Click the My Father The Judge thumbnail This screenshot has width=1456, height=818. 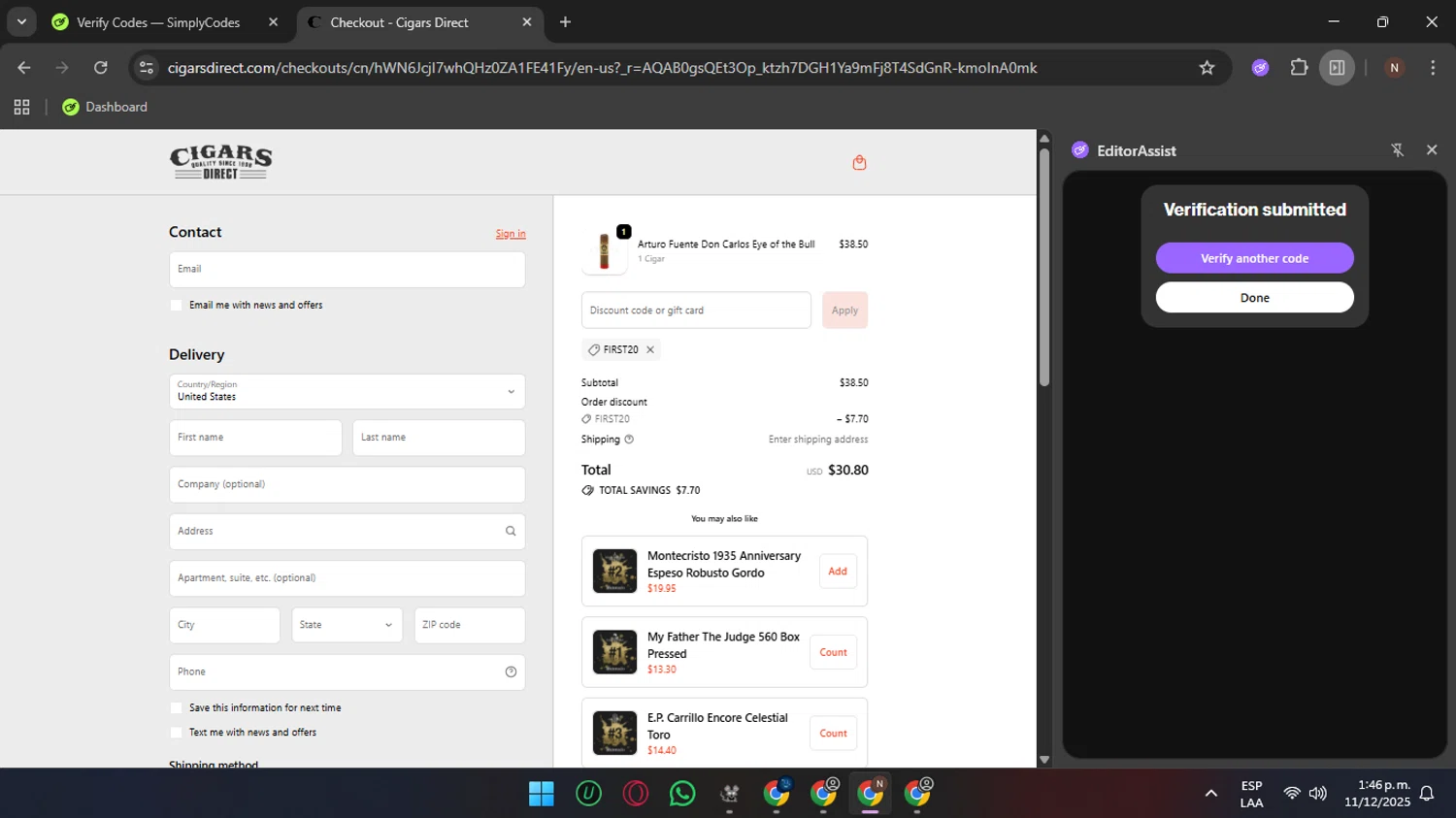(x=614, y=652)
